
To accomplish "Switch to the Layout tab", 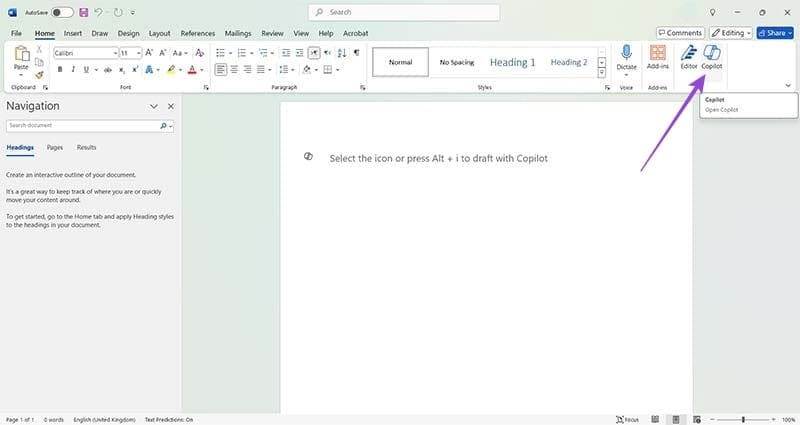I will pos(160,33).
